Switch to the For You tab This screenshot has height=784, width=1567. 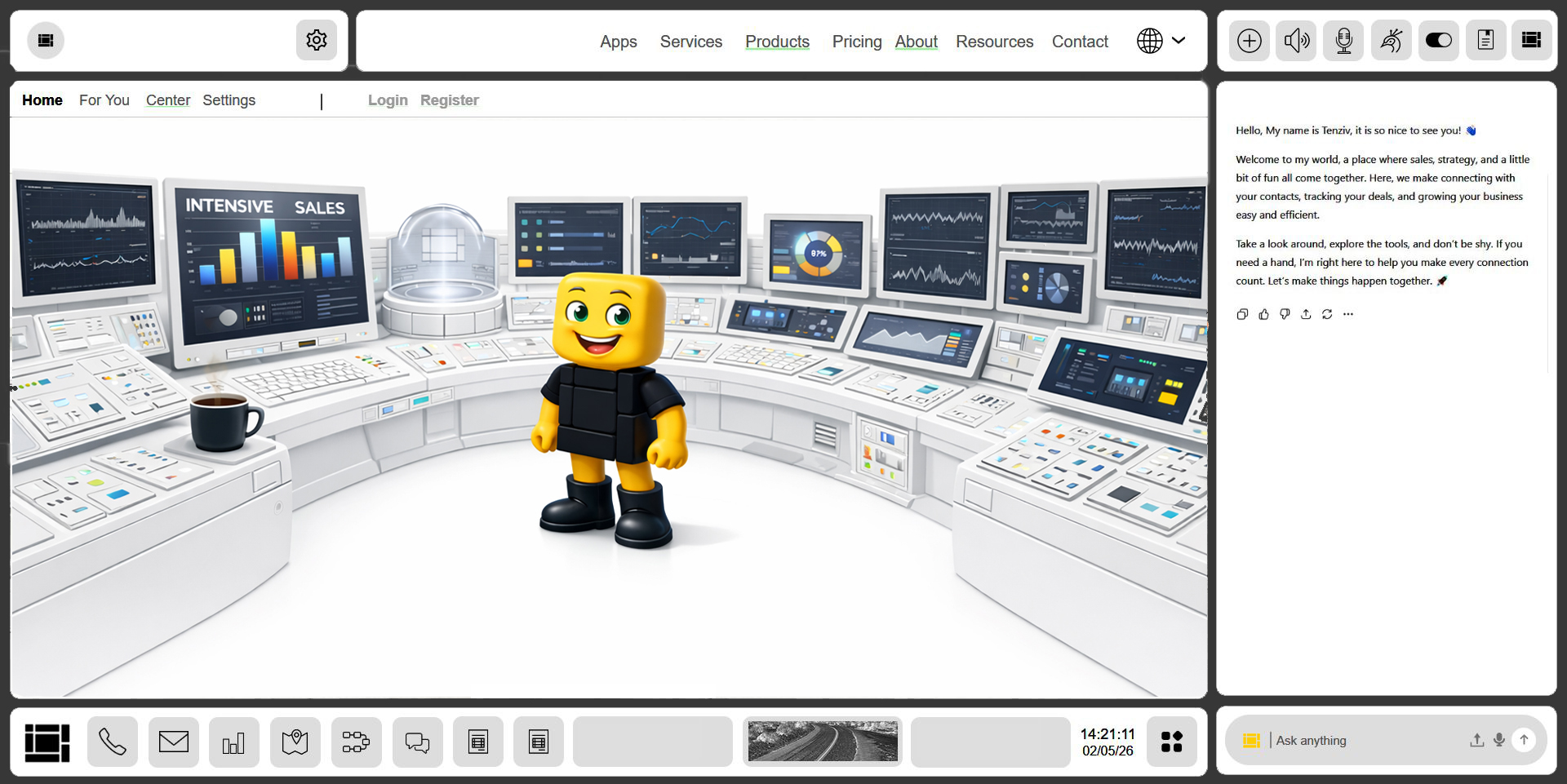click(104, 100)
